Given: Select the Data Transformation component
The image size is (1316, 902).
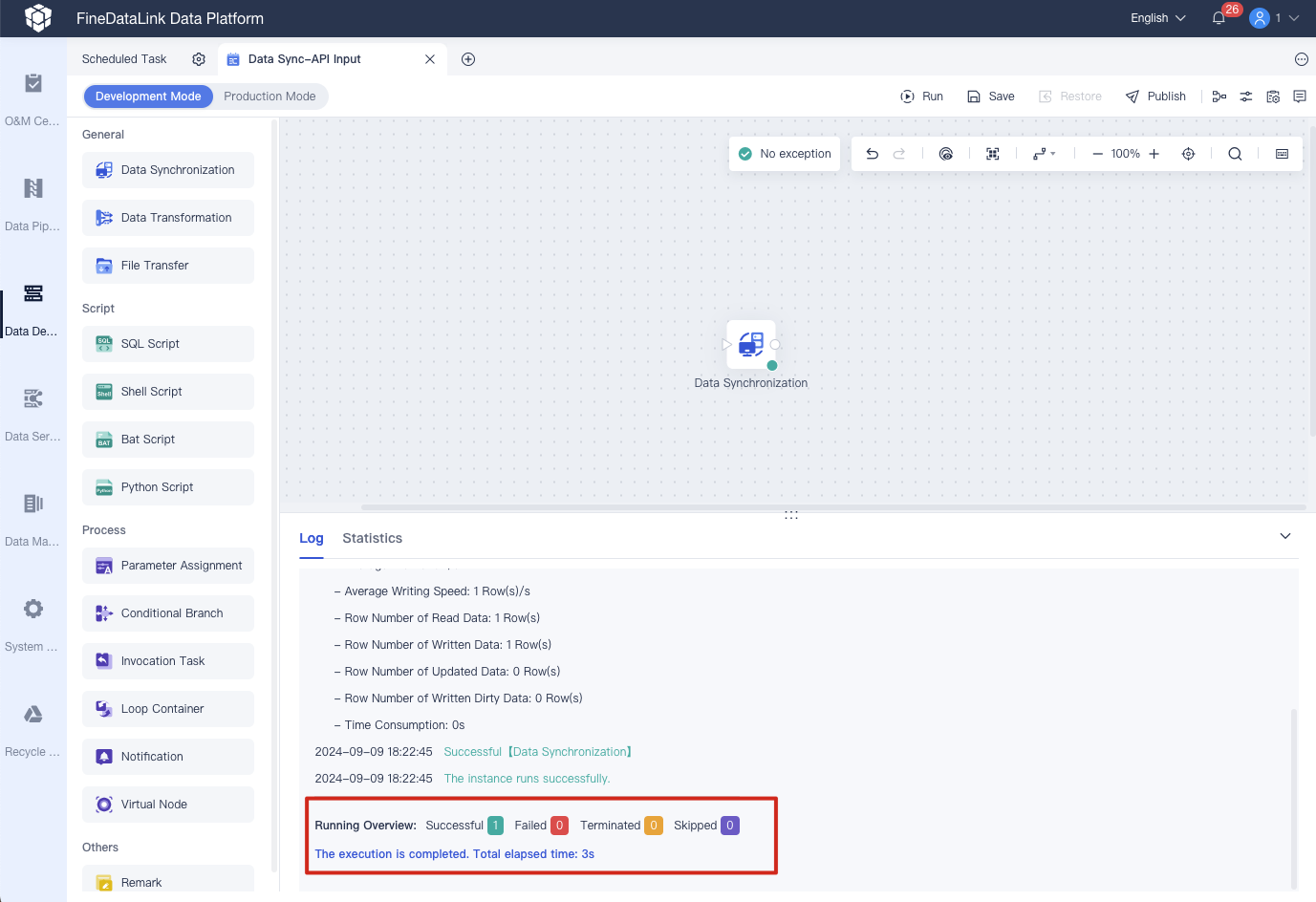Looking at the screenshot, I should [168, 218].
